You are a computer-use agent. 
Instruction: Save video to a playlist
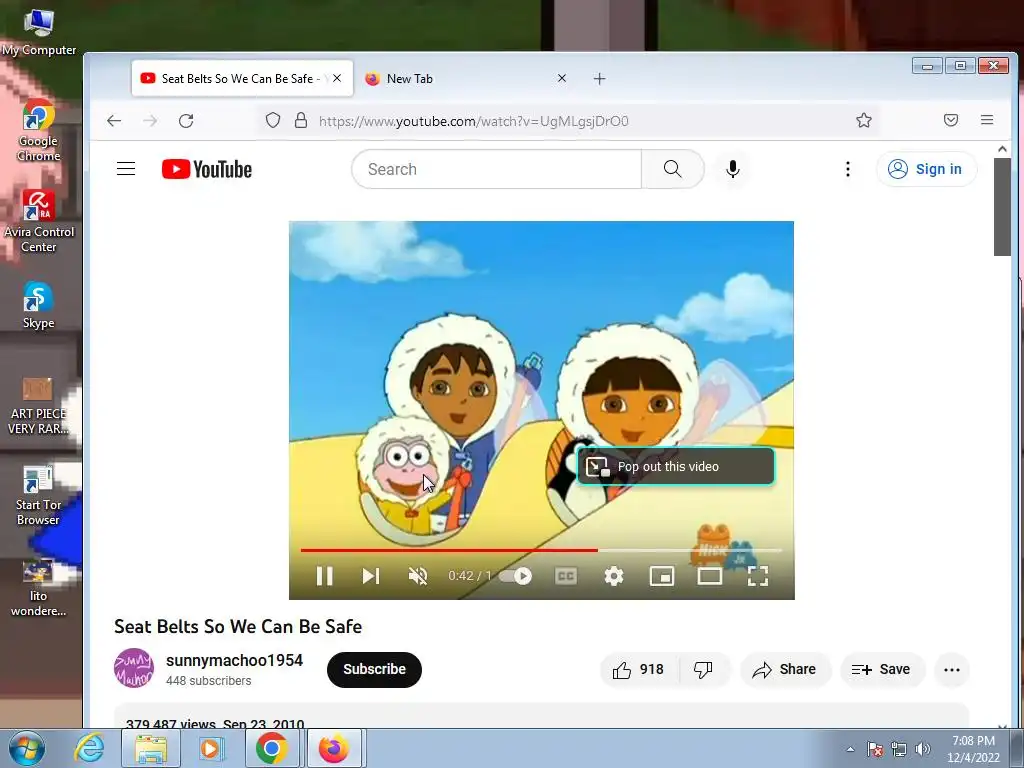pyautogui.click(x=882, y=669)
